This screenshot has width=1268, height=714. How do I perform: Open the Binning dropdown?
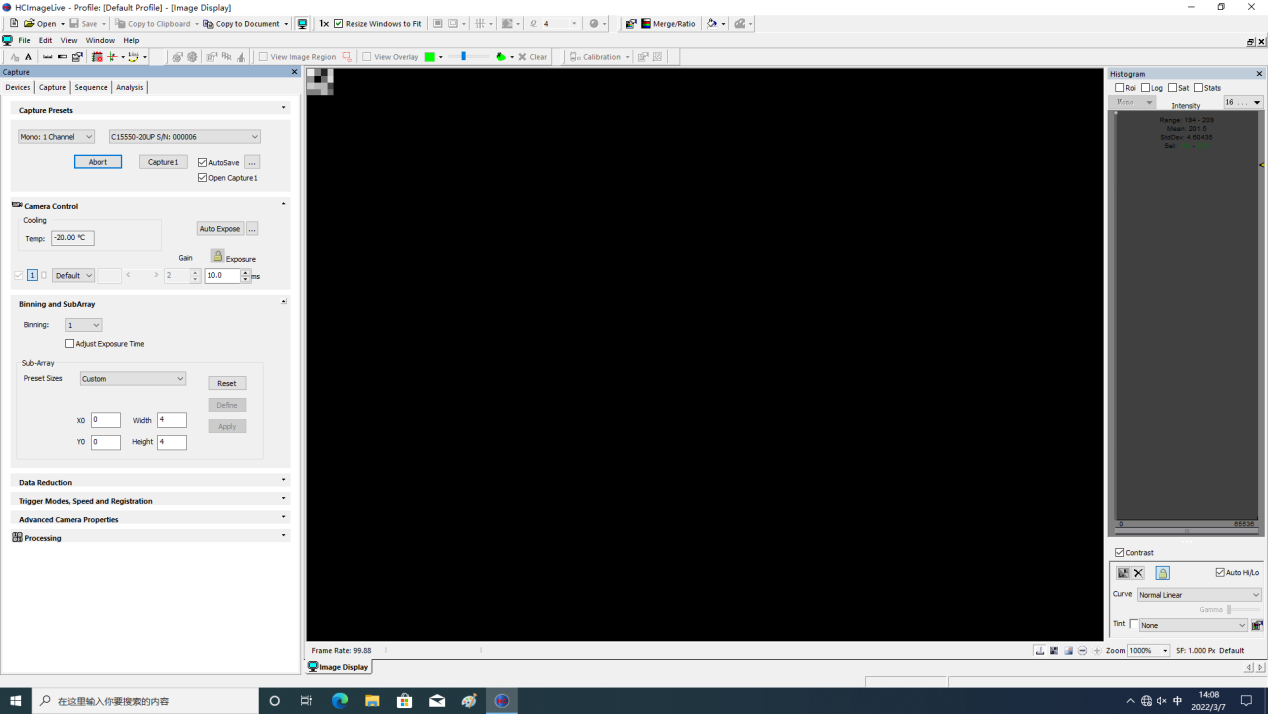click(x=83, y=325)
